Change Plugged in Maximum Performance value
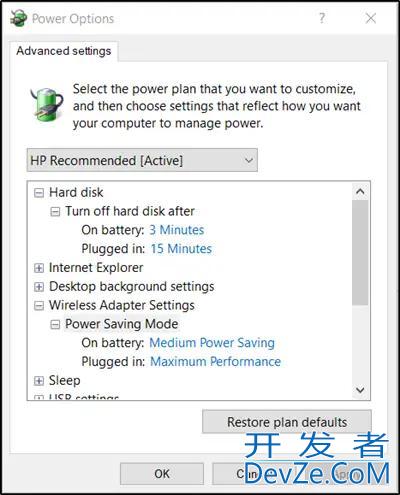The width and height of the screenshot is (400, 495). 215,362
